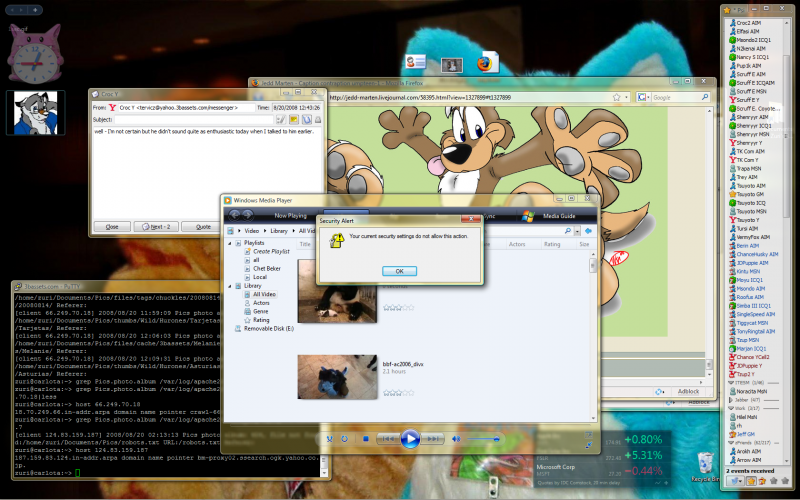Open the Now Playing tab

tap(290, 214)
